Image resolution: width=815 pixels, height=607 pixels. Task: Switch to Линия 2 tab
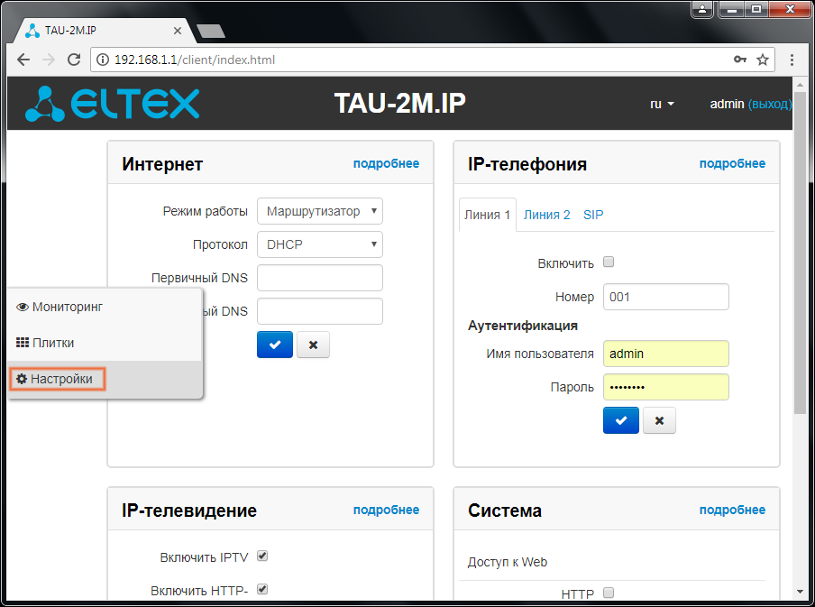(547, 215)
